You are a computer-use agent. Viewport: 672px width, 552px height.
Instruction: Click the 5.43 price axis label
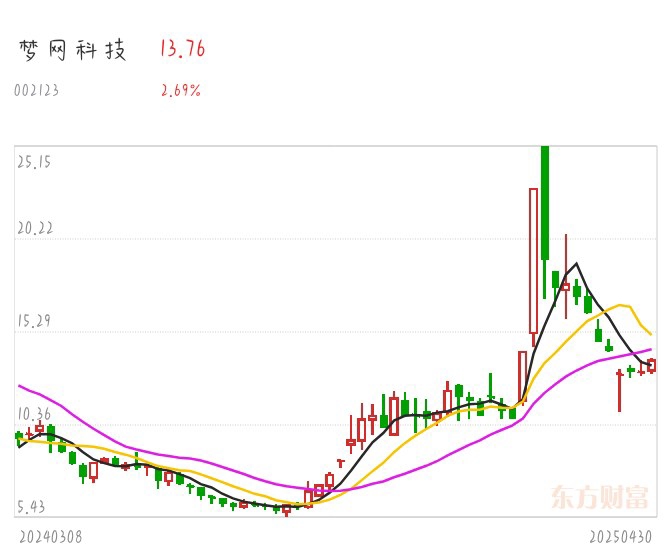31,507
